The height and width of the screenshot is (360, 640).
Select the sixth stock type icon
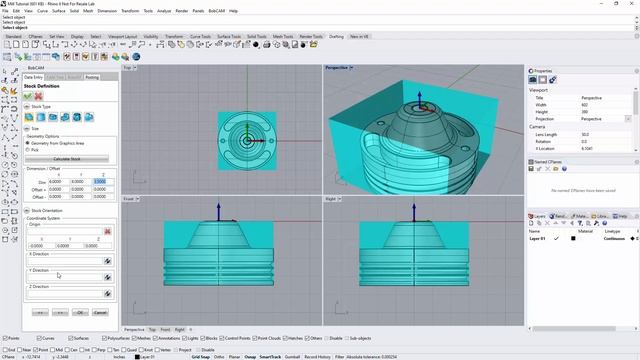click(x=89, y=117)
